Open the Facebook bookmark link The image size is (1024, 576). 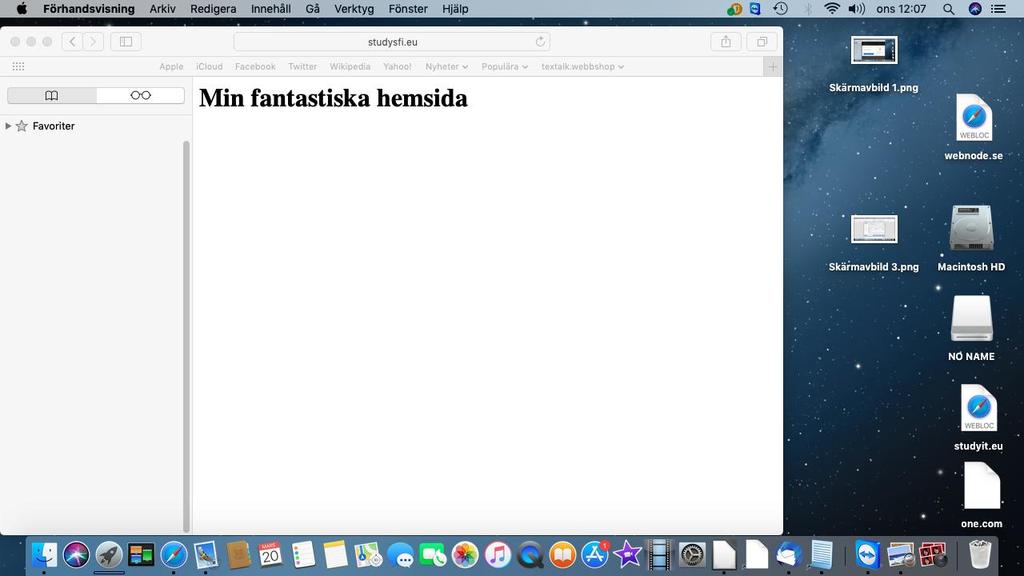point(255,67)
